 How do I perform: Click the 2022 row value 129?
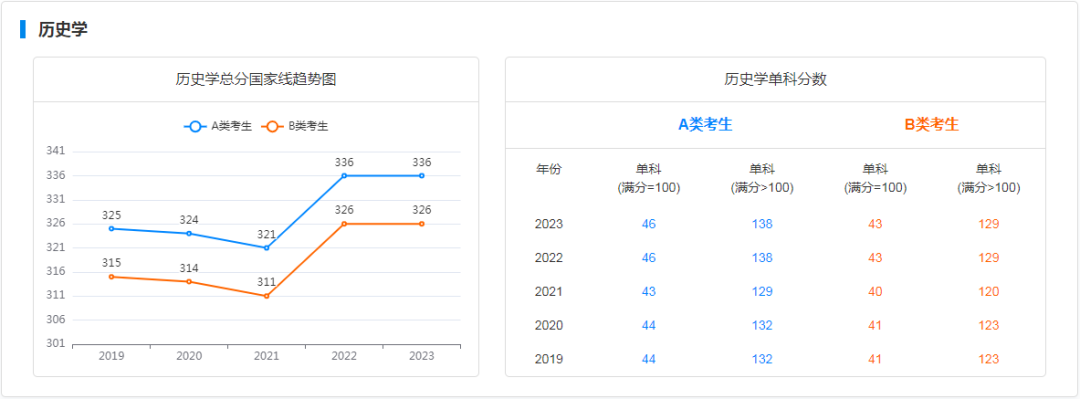989,258
